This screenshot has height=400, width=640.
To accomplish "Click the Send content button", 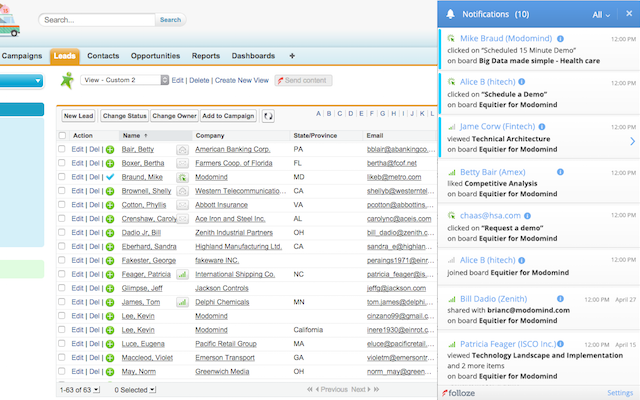I will [303, 80].
